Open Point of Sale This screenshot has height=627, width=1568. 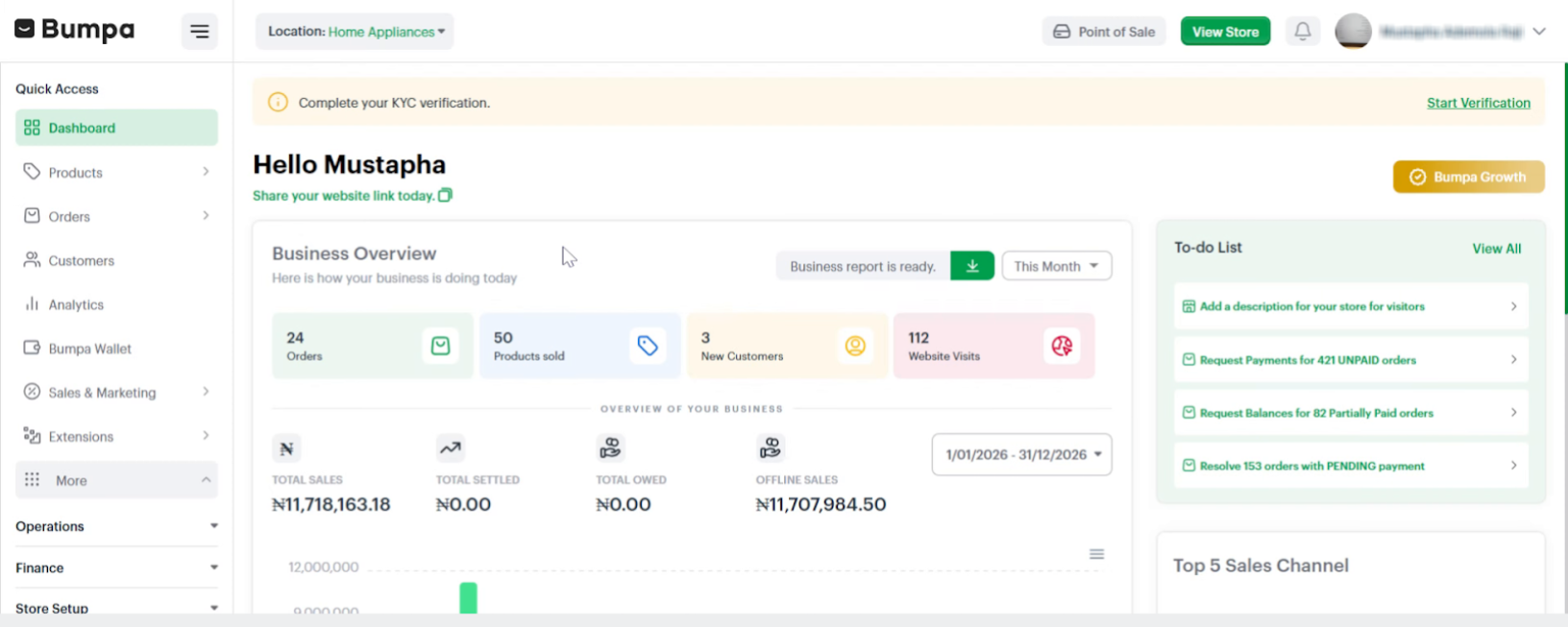(1104, 32)
